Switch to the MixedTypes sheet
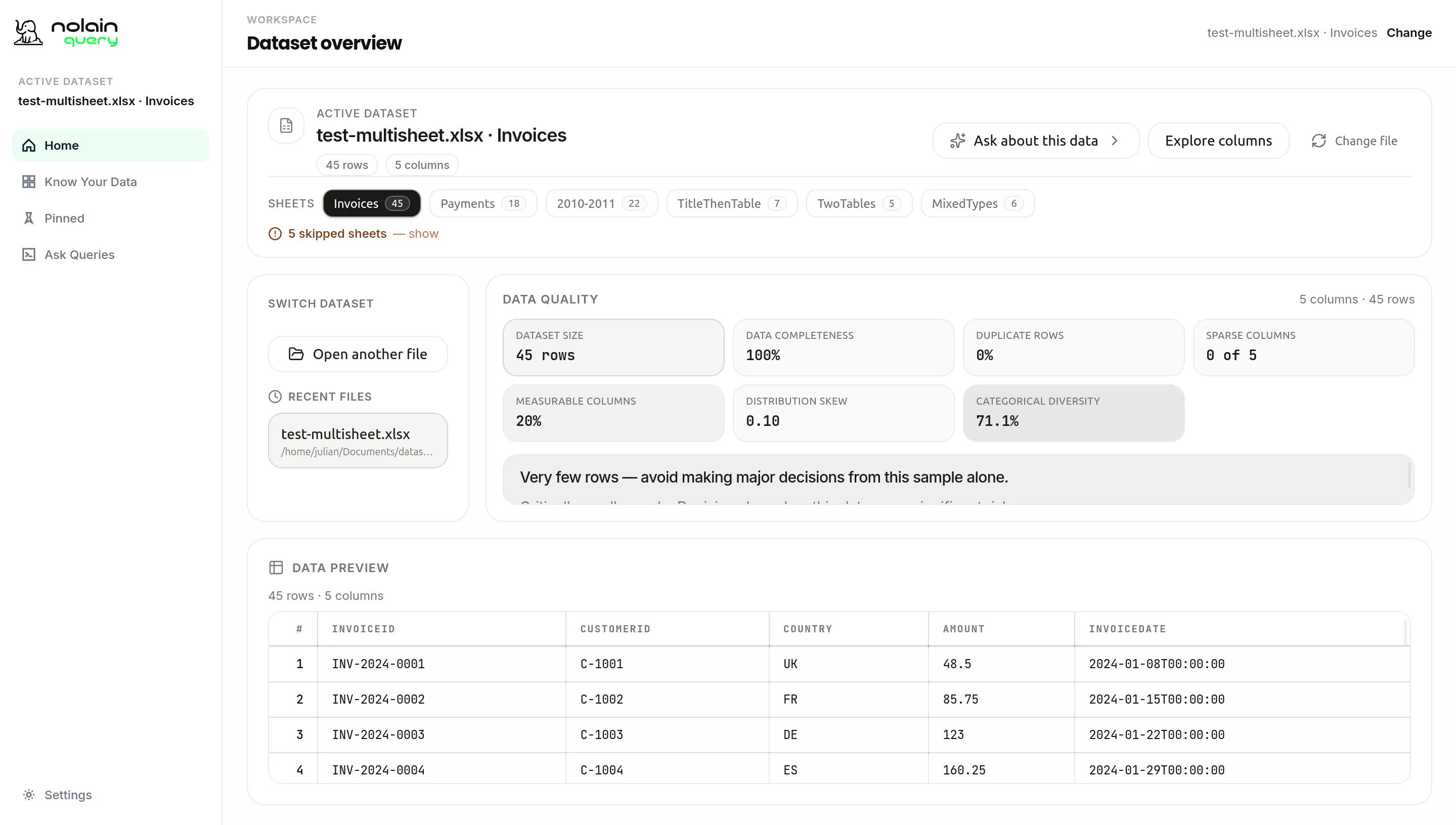1456x825 pixels. 978,203
